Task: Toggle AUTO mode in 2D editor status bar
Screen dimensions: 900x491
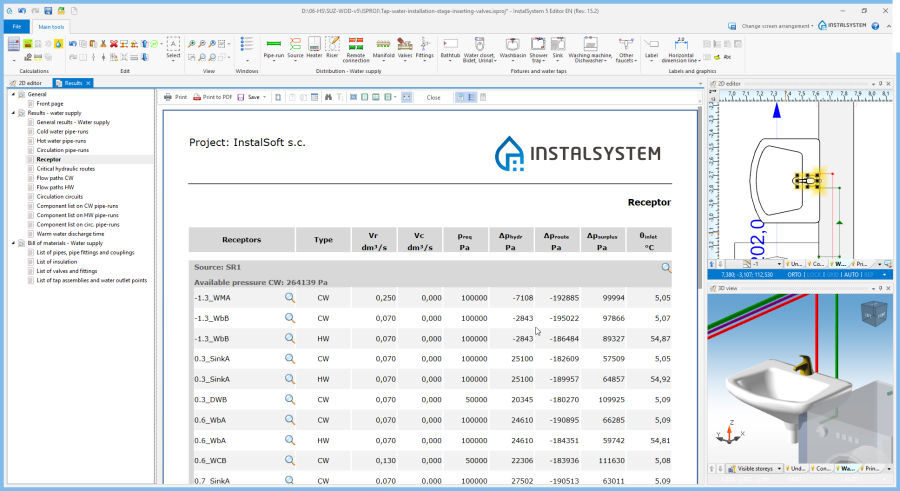Action: tap(850, 273)
